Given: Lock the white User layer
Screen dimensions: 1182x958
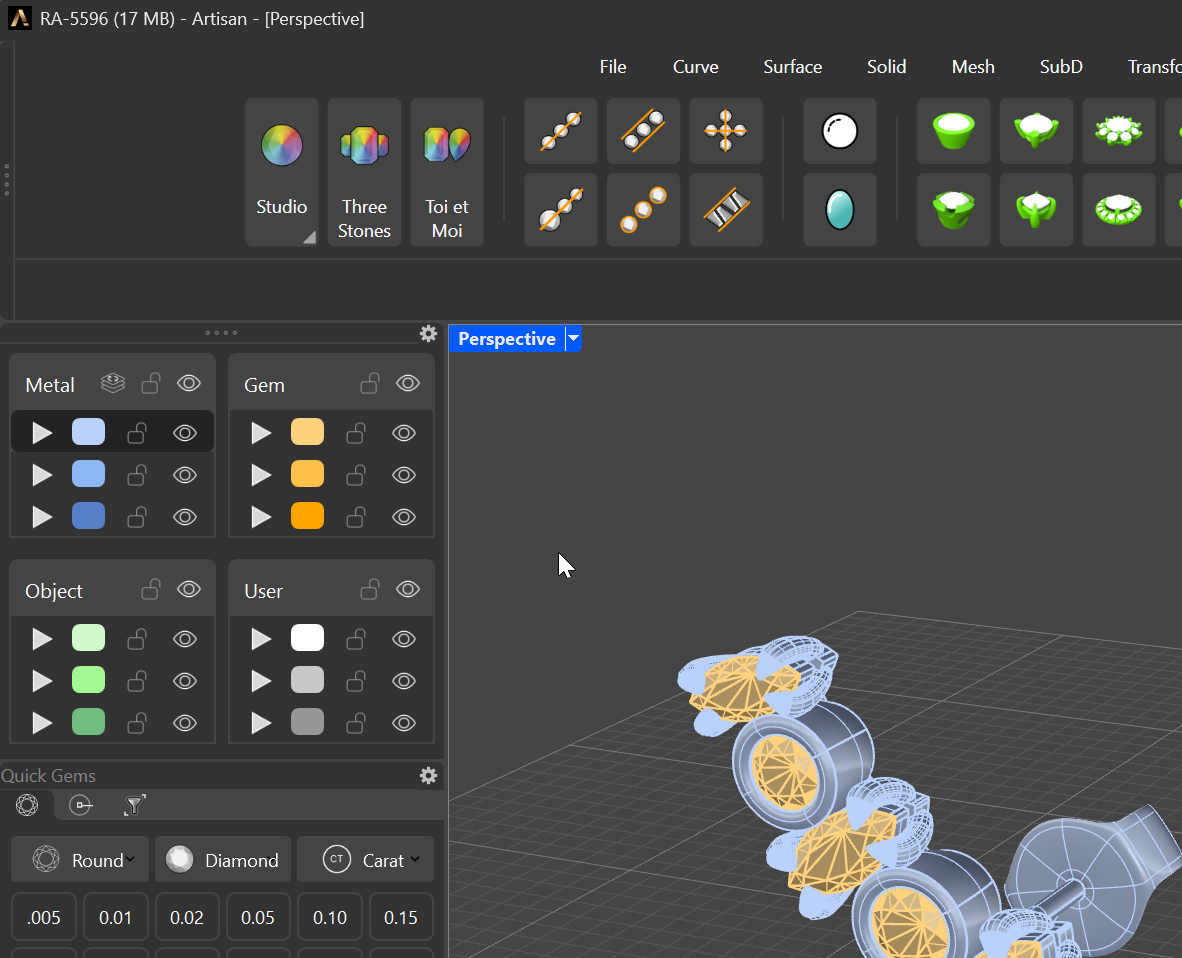Looking at the screenshot, I should coord(356,639).
